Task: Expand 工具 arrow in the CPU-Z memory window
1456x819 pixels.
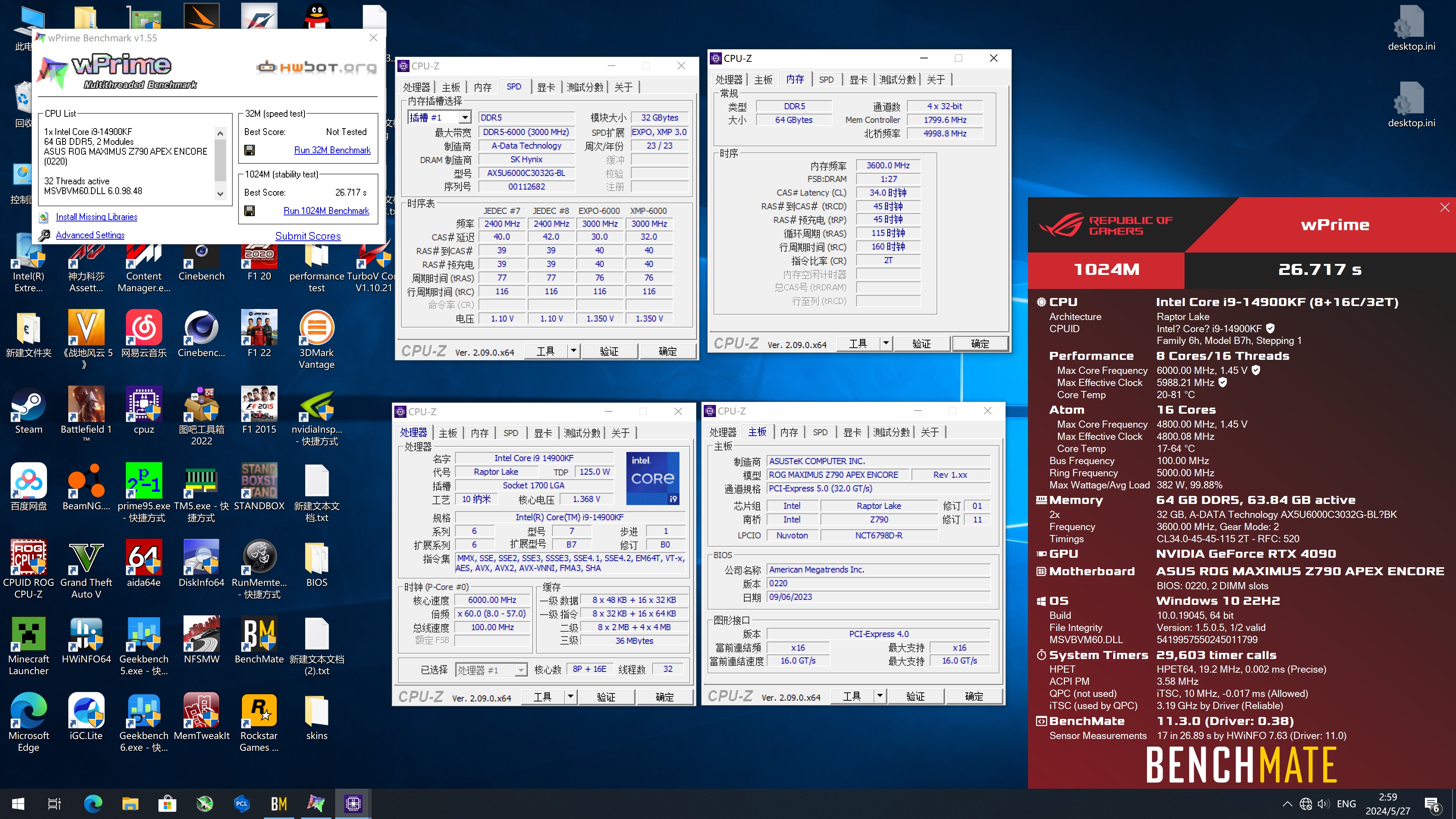Action: pos(886,344)
